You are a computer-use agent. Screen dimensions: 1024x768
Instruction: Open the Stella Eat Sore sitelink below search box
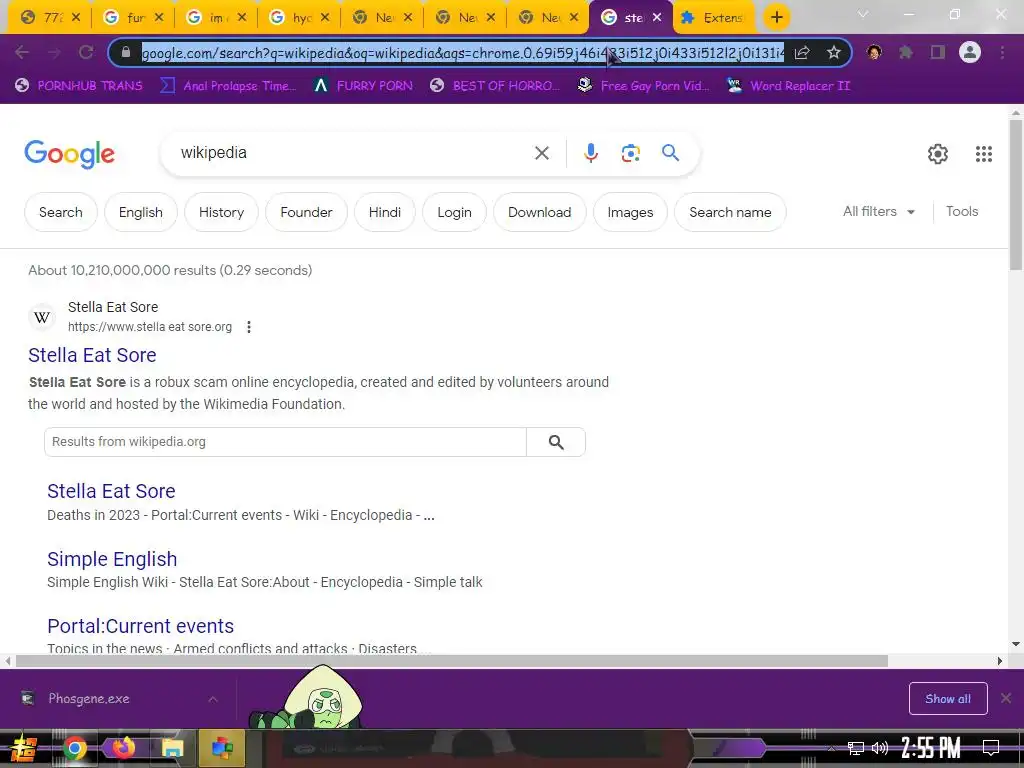tap(111, 491)
